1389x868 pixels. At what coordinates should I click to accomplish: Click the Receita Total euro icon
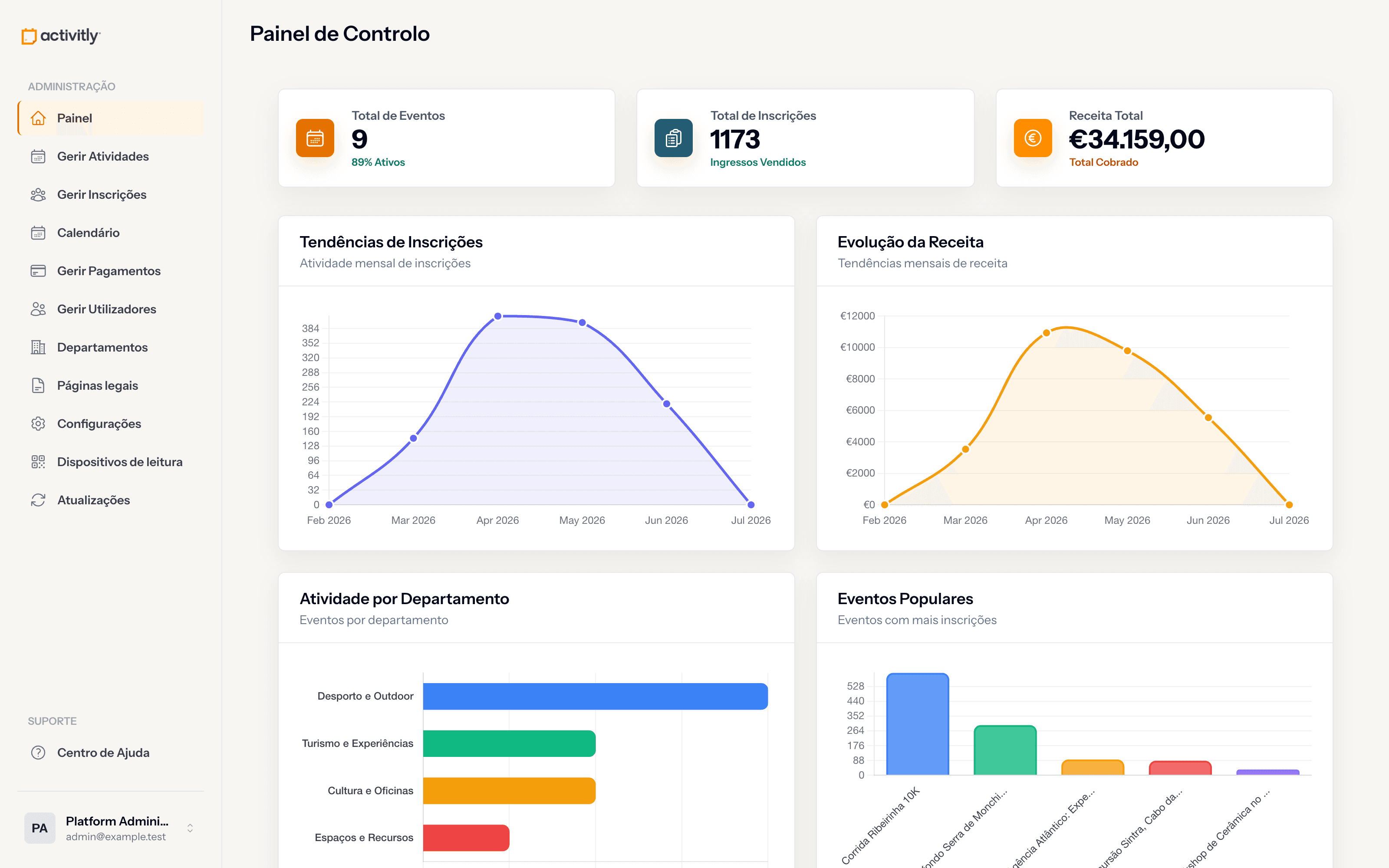(x=1033, y=138)
